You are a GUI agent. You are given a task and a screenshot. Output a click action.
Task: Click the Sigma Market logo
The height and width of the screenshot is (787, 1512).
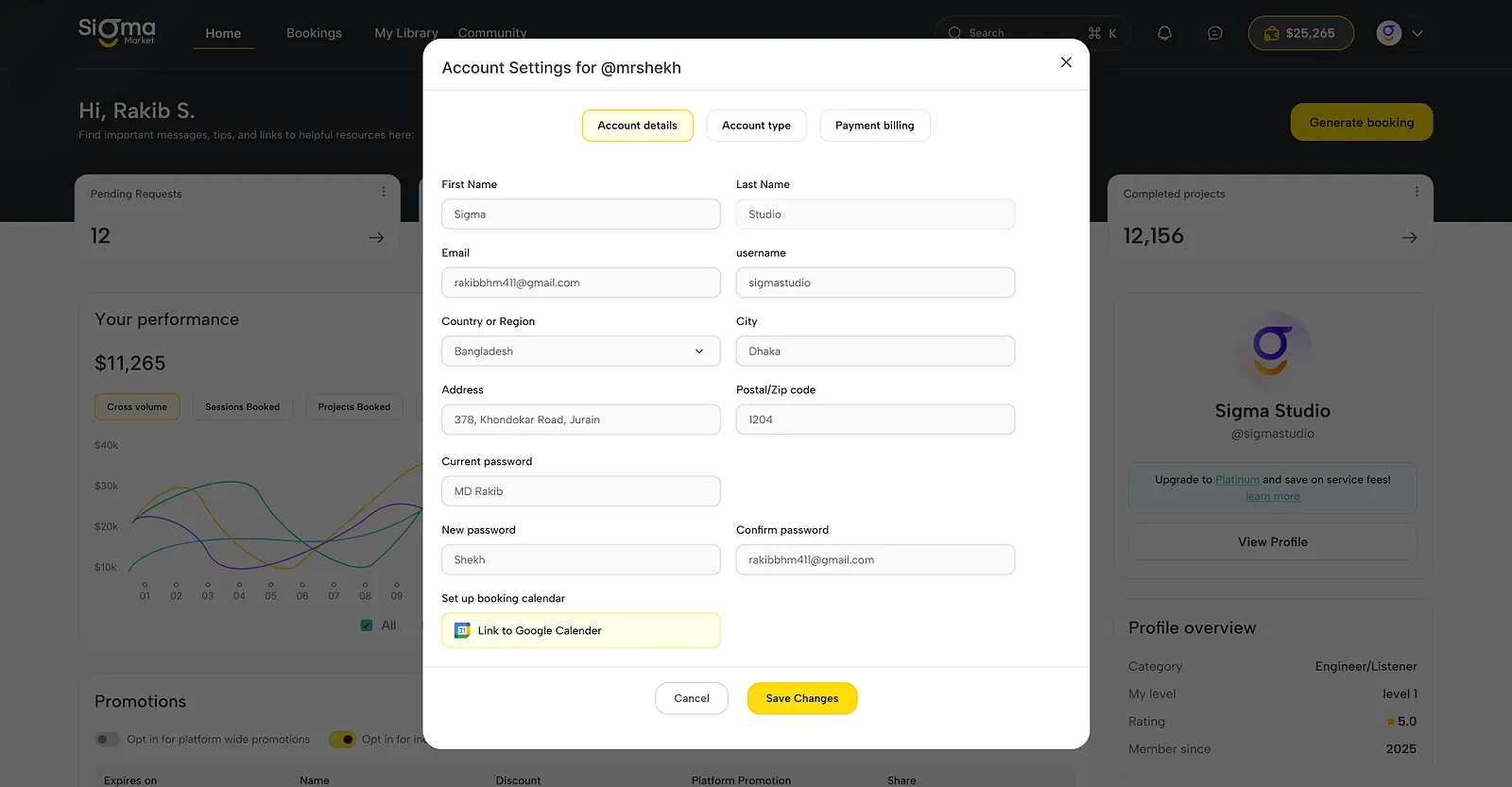tap(116, 31)
